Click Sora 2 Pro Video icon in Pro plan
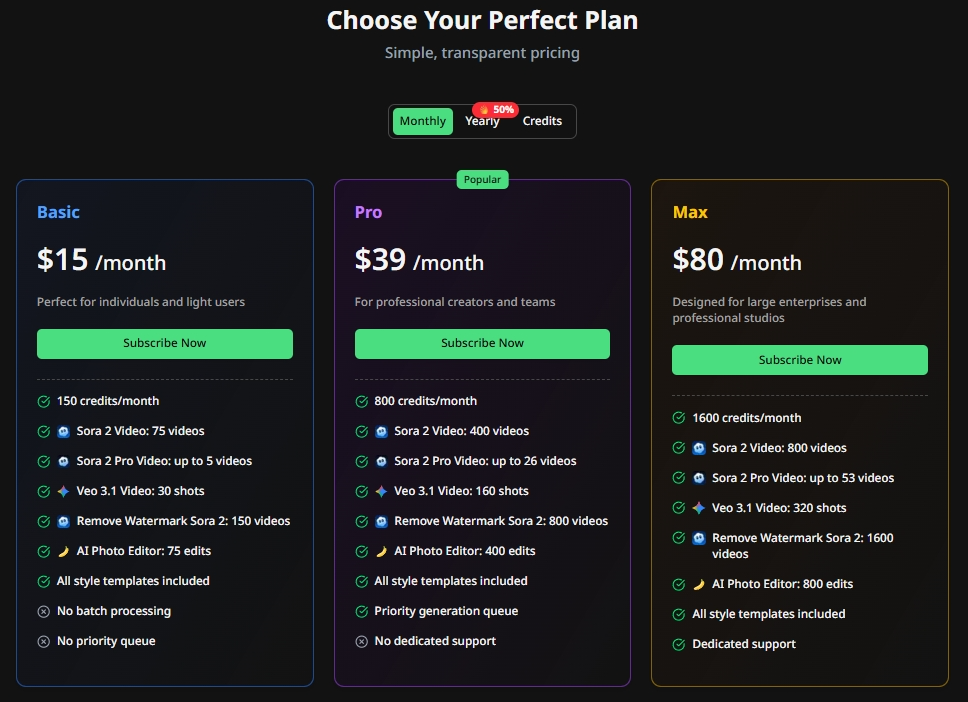Image resolution: width=968 pixels, height=702 pixels. click(x=381, y=461)
